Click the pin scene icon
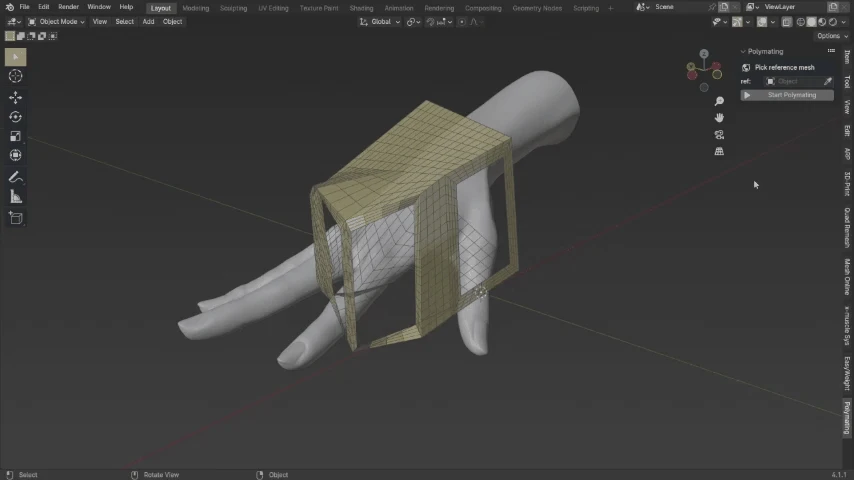The image size is (854, 480). (x=712, y=7)
